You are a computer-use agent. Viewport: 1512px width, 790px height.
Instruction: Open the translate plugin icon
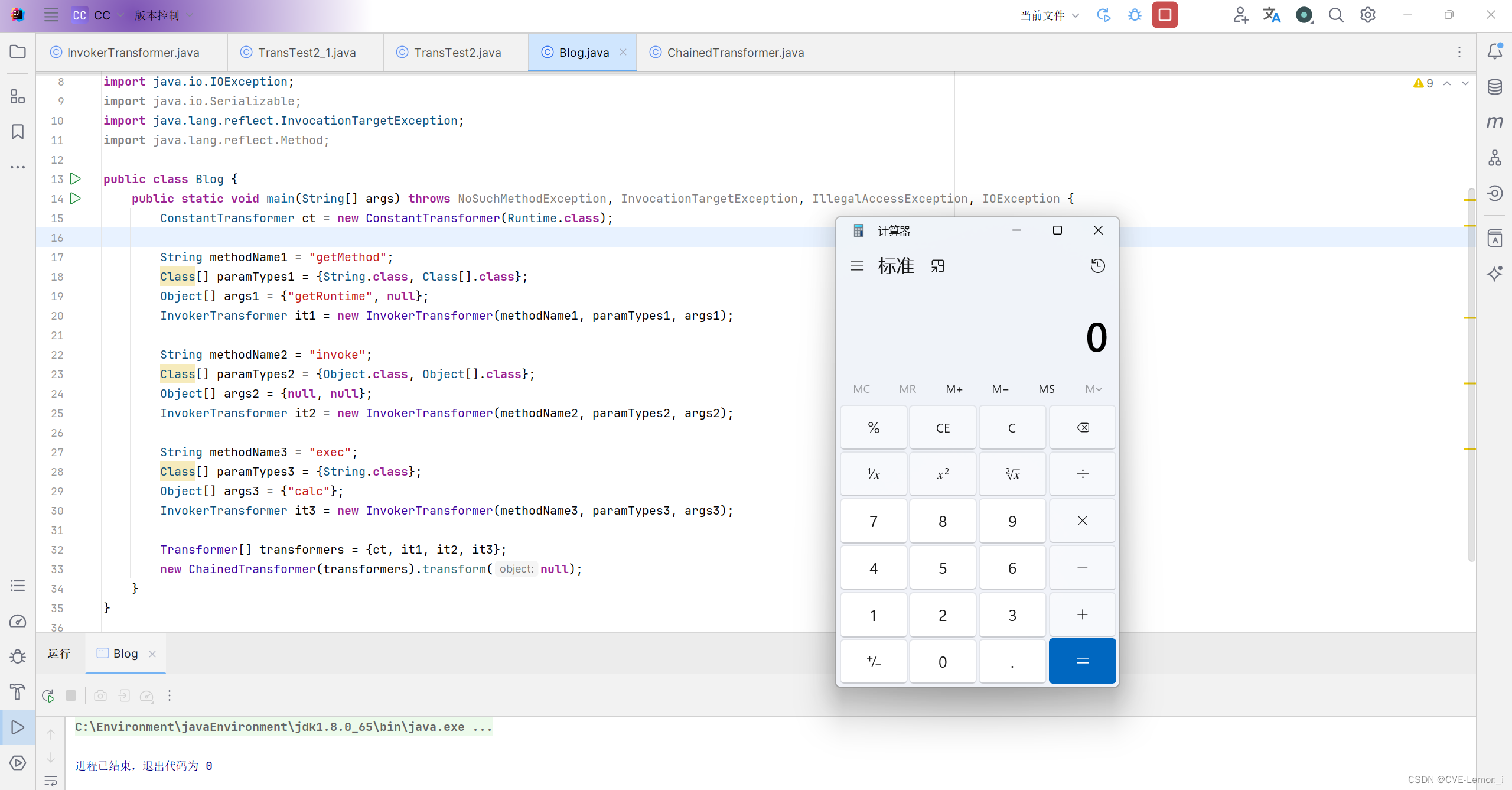click(1272, 15)
